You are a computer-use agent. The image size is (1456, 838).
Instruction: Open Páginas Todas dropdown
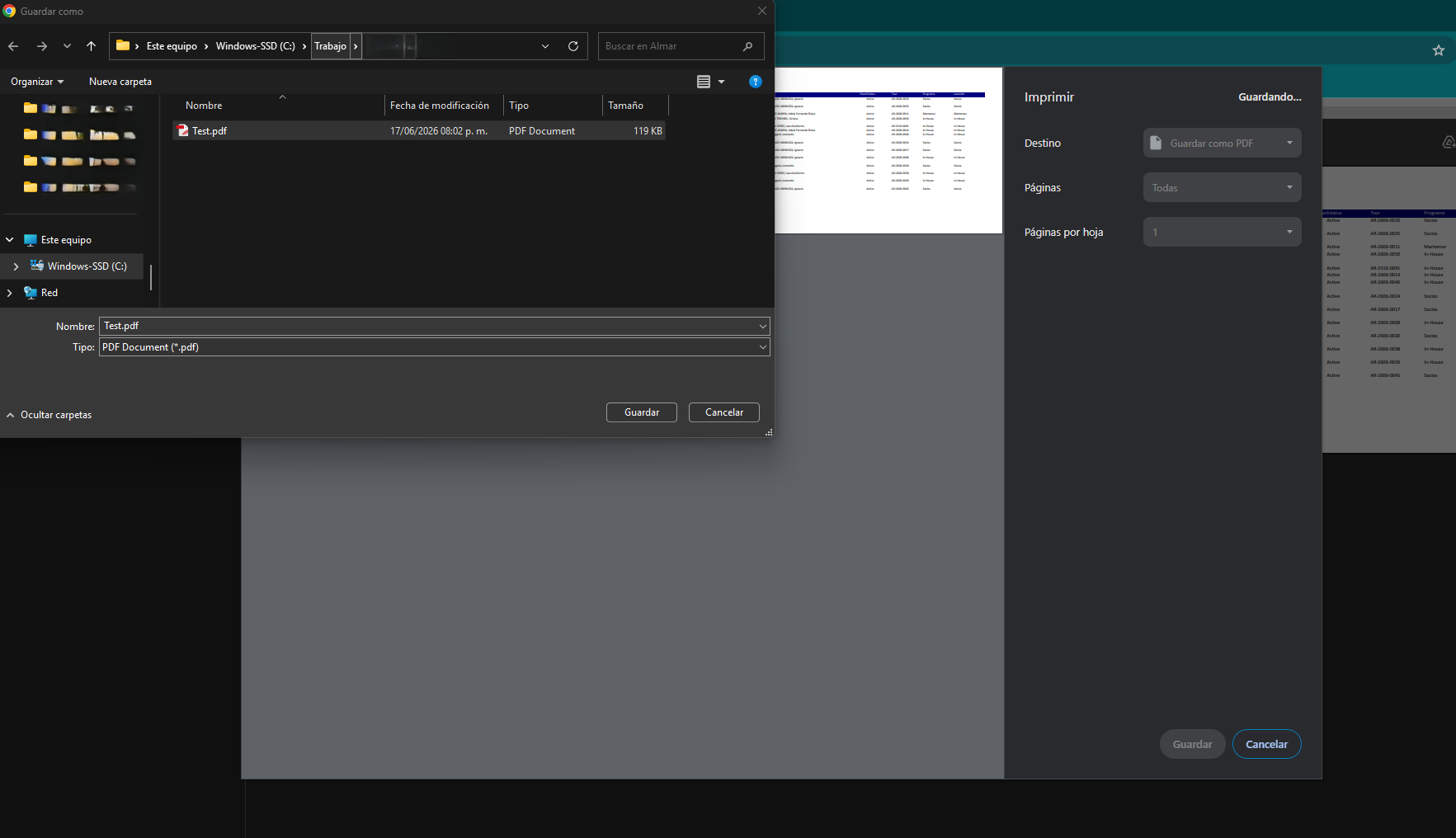click(x=1222, y=187)
